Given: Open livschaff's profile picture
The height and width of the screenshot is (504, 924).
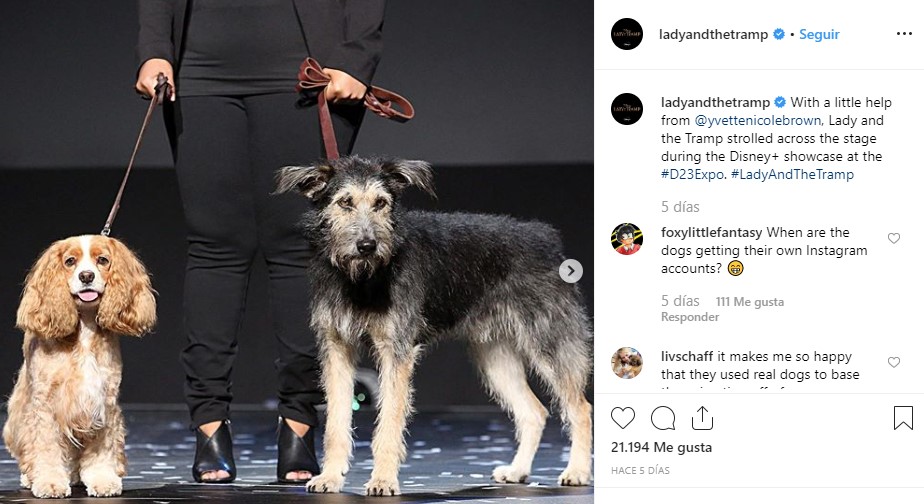Looking at the screenshot, I should tap(627, 363).
